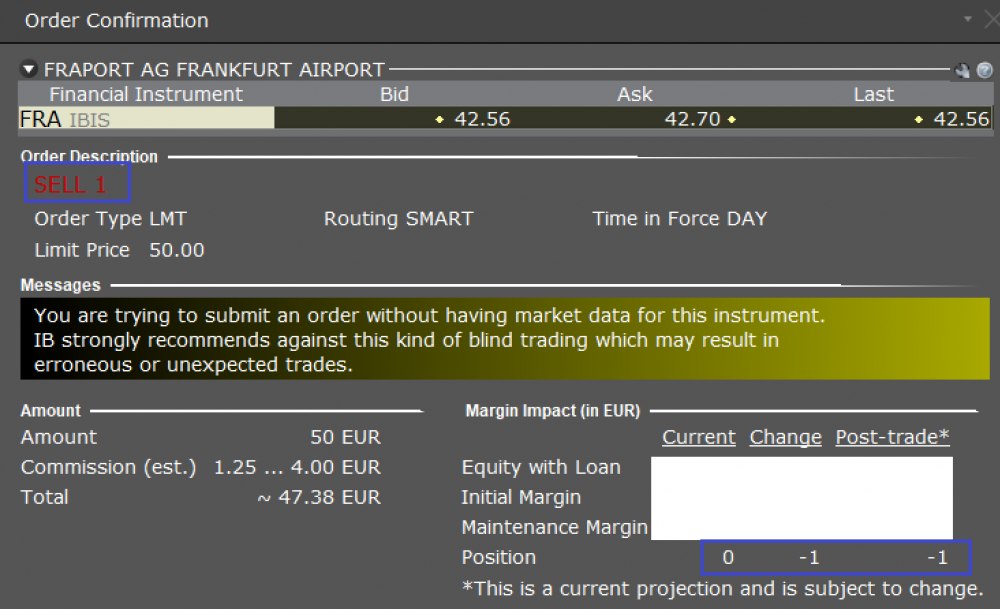Click the Commission estimate 1.25 ... 4.00 EUR
The image size is (1000, 609).
click(x=297, y=467)
